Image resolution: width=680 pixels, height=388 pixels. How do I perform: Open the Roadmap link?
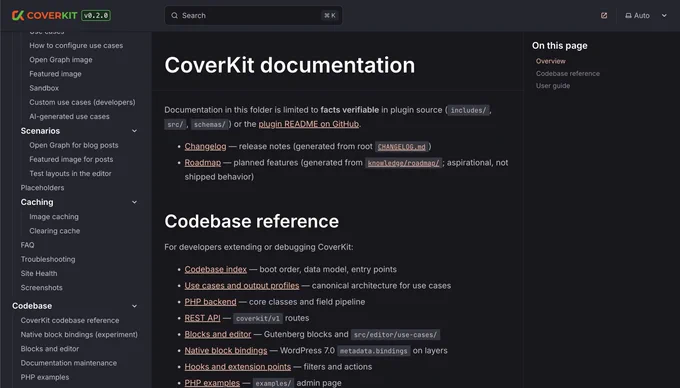click(203, 163)
